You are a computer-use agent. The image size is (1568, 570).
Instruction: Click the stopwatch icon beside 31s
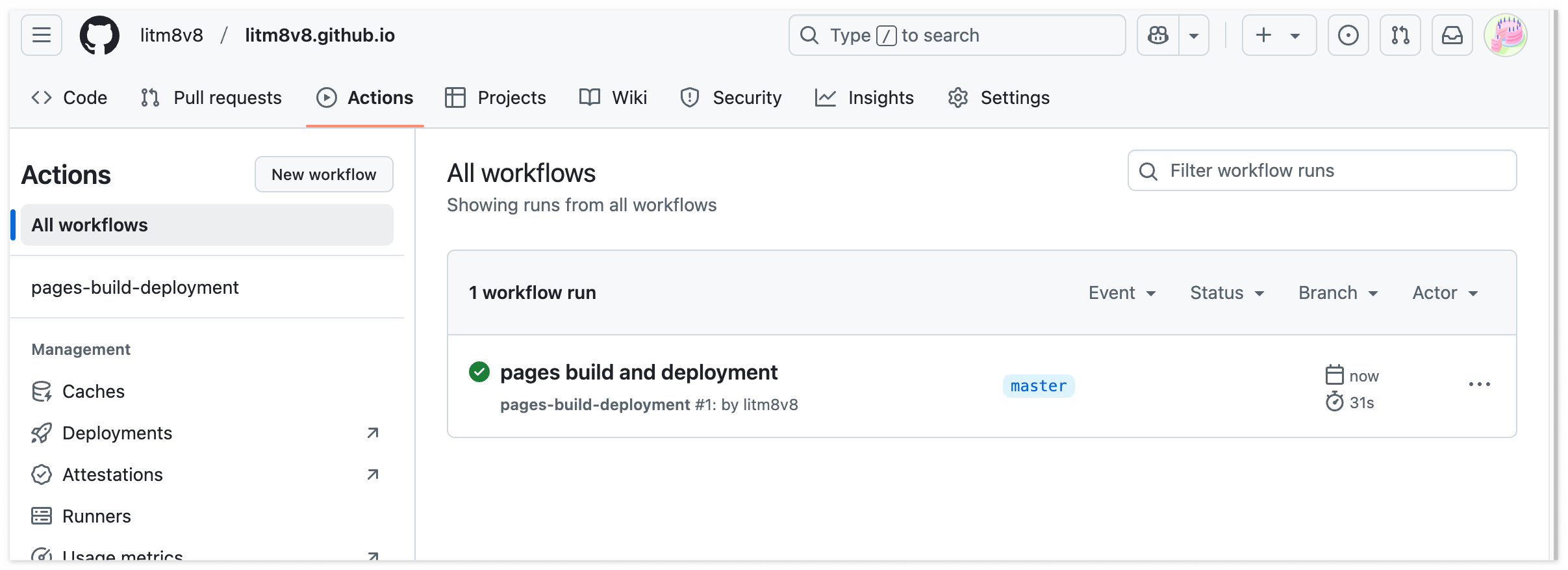pos(1335,402)
